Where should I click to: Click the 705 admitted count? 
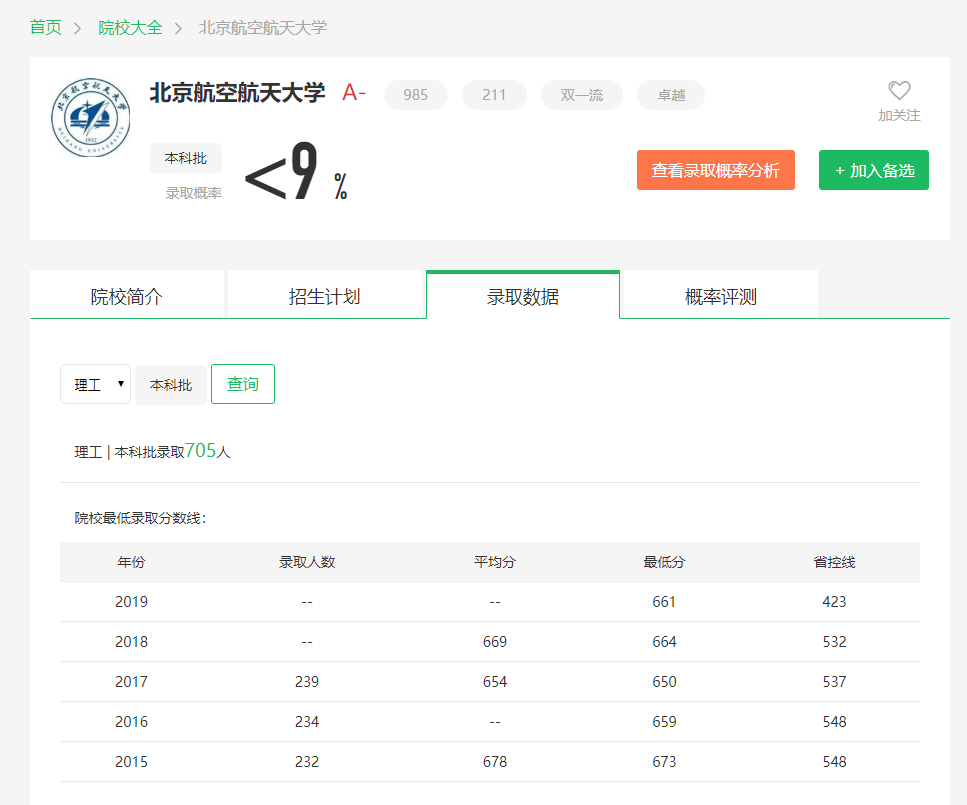point(200,450)
